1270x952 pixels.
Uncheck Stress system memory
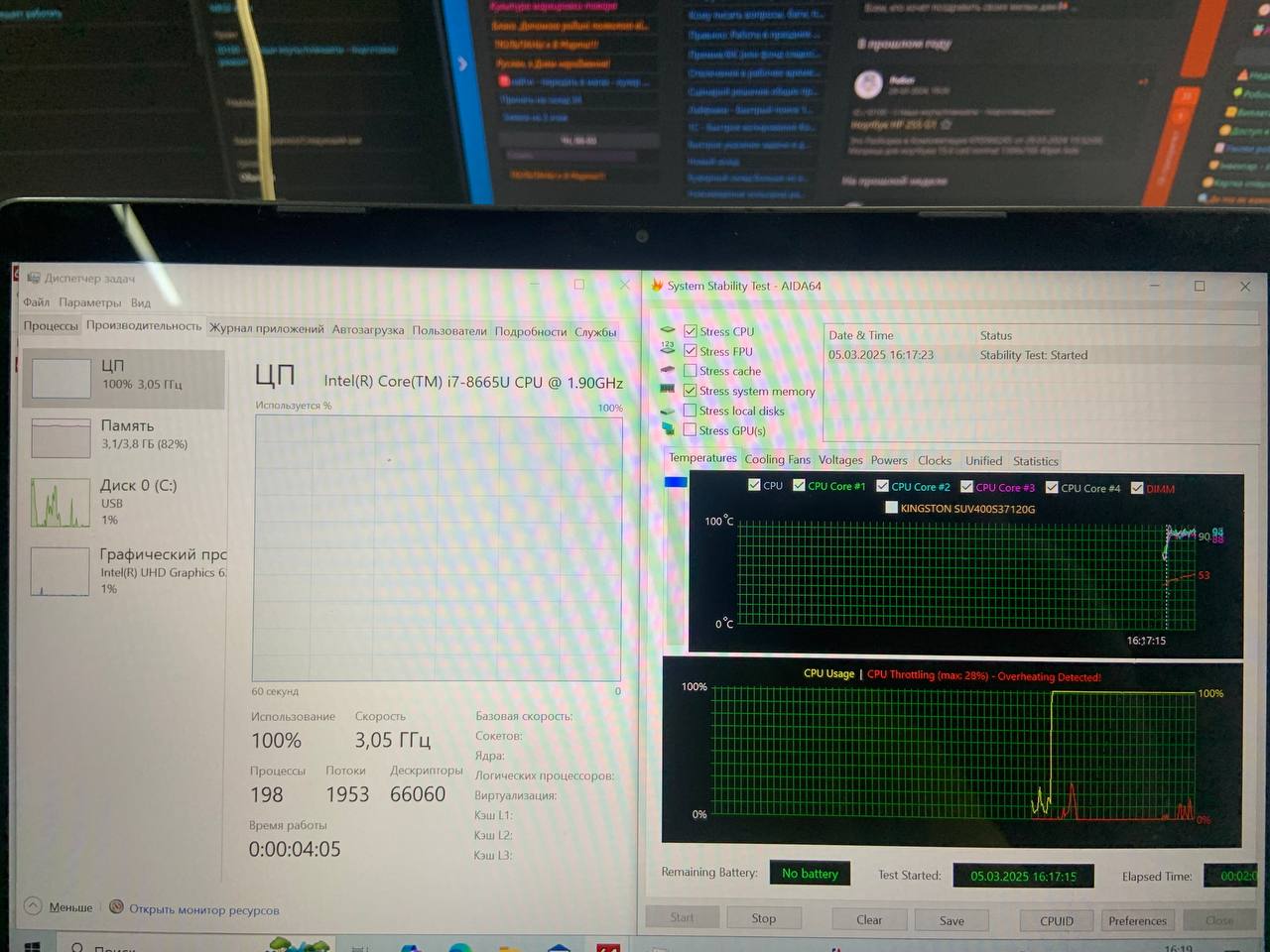tap(690, 390)
